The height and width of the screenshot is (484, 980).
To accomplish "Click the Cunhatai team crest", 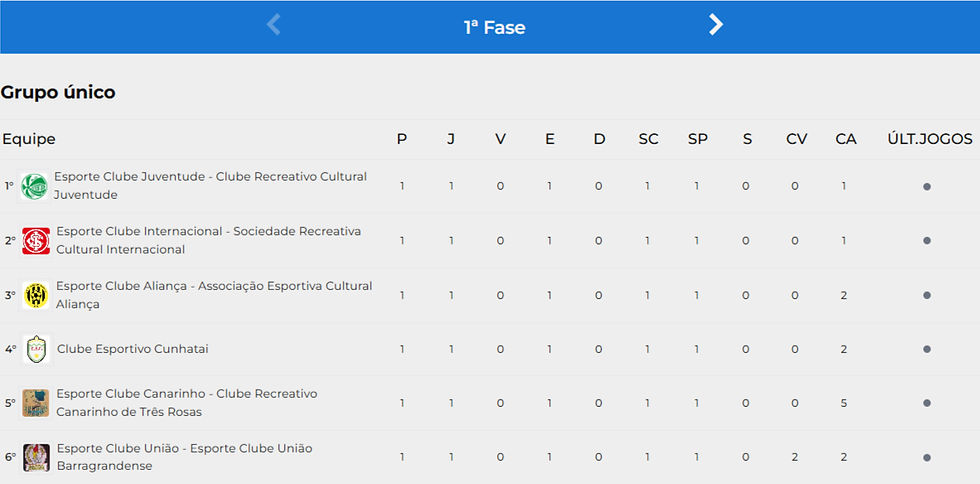I will 36,349.
